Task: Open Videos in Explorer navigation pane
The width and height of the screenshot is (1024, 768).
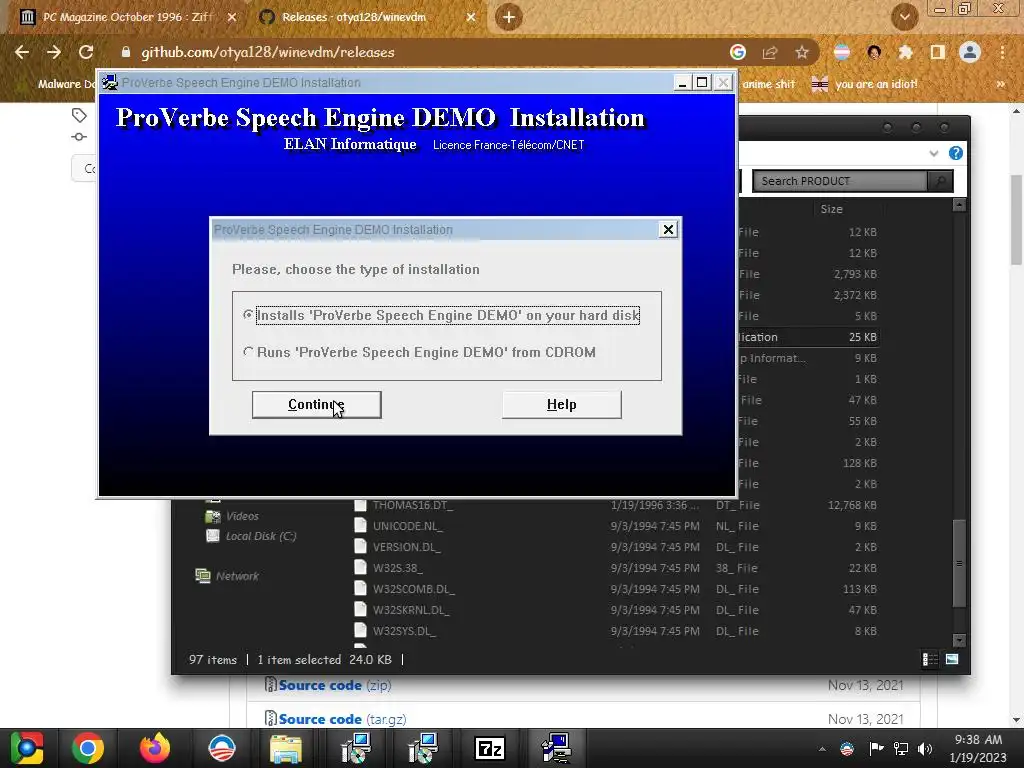Action: pos(232,516)
